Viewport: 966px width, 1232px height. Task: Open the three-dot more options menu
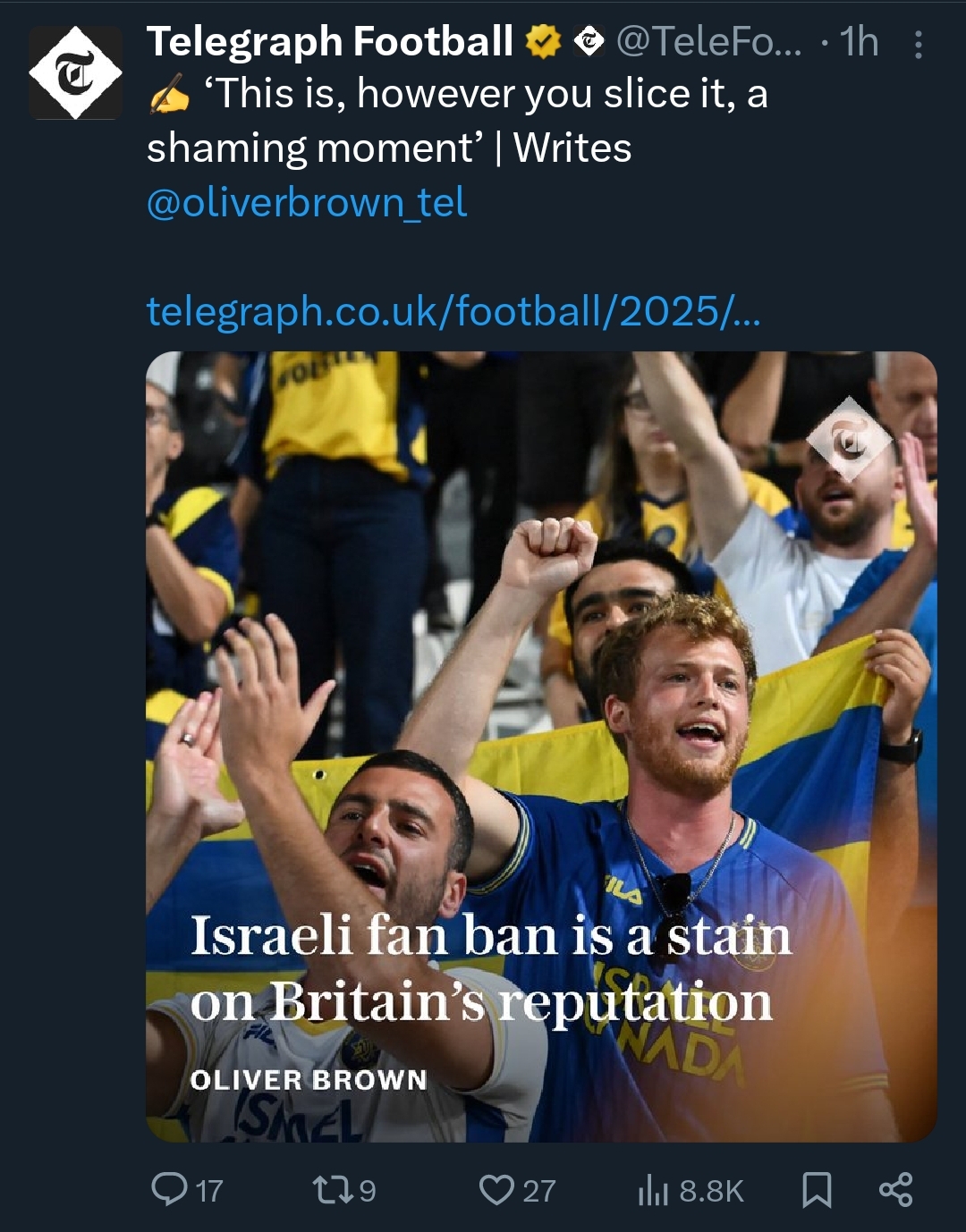point(919,45)
